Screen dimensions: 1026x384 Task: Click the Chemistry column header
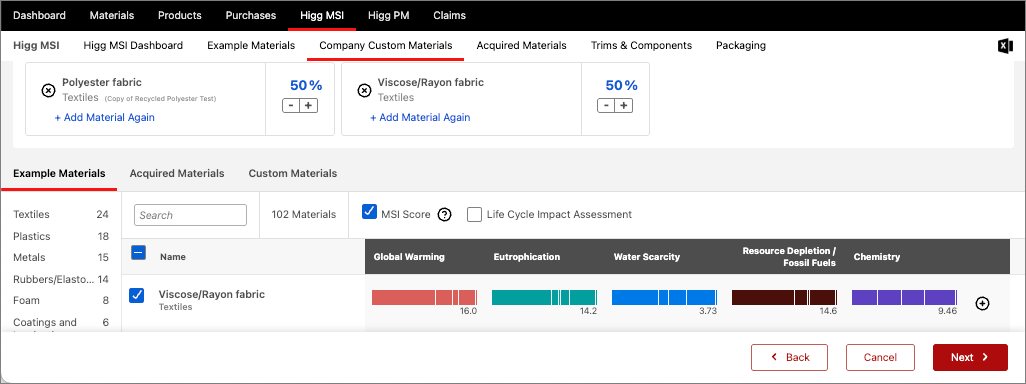click(x=877, y=257)
